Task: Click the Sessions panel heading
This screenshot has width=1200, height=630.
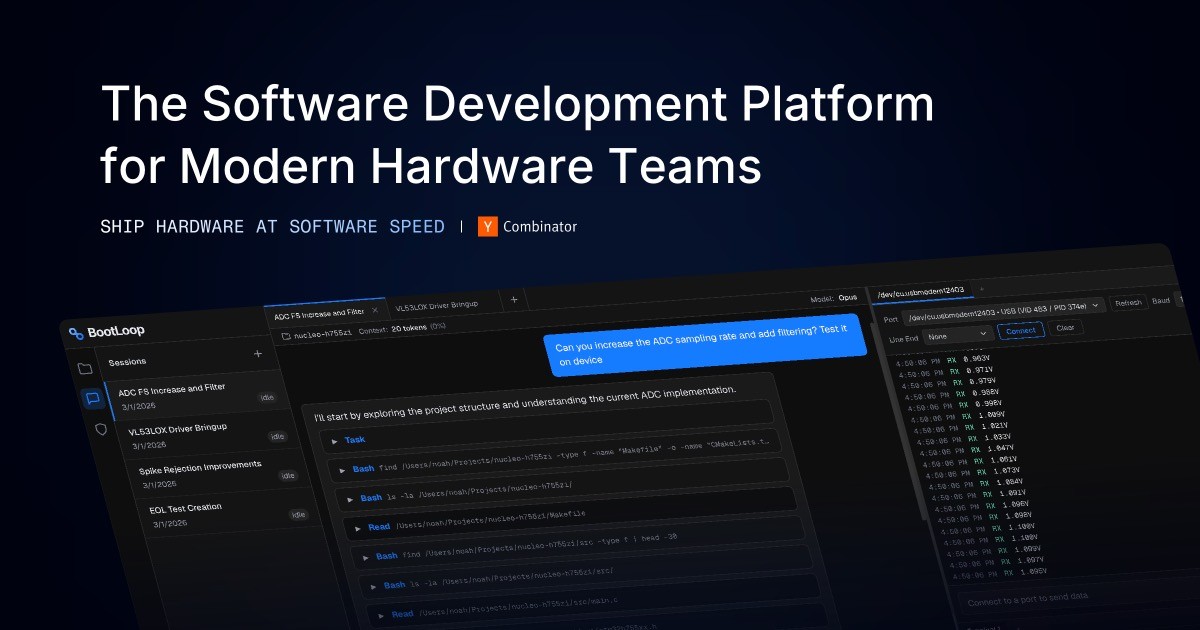Action: pyautogui.click(x=127, y=361)
